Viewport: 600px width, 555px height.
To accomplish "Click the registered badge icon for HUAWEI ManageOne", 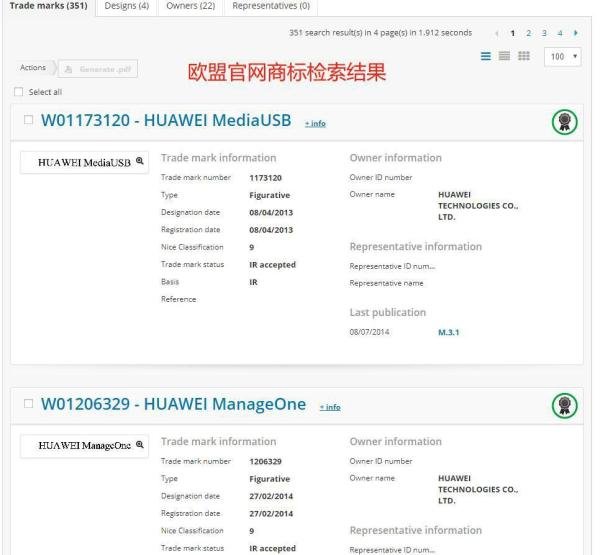I will tap(564, 406).
